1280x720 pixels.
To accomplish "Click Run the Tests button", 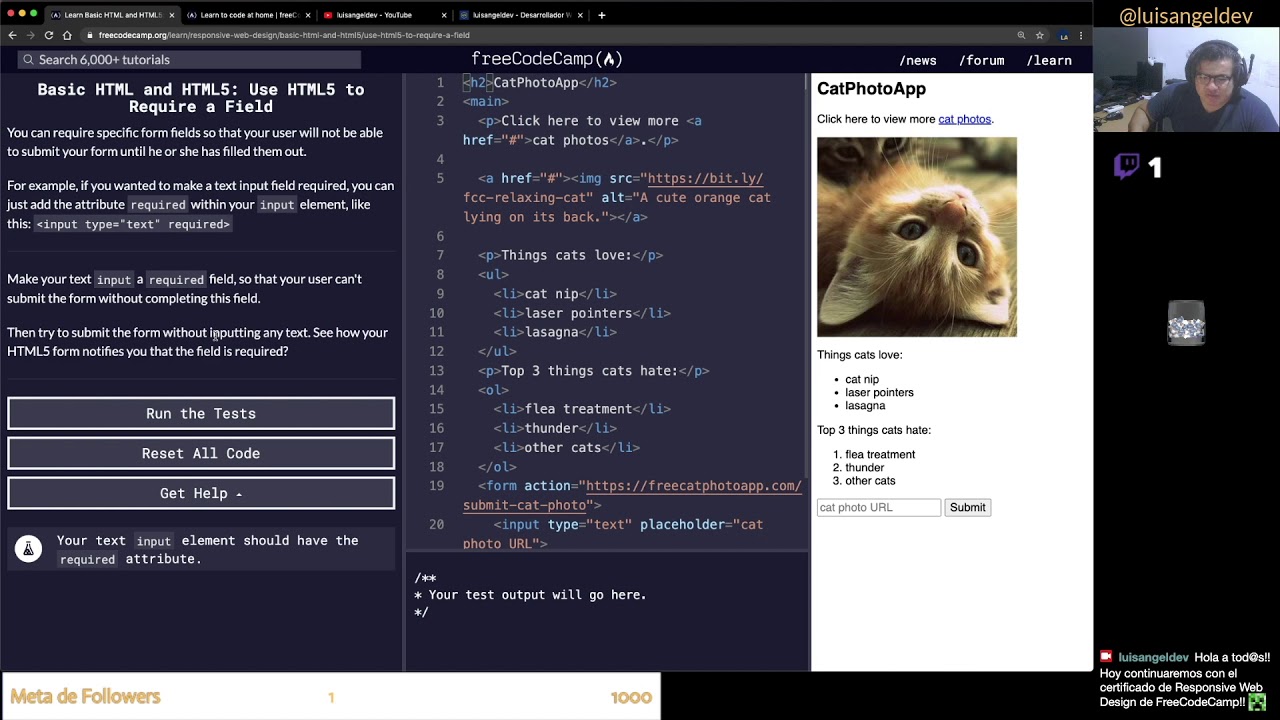I will coord(201,413).
